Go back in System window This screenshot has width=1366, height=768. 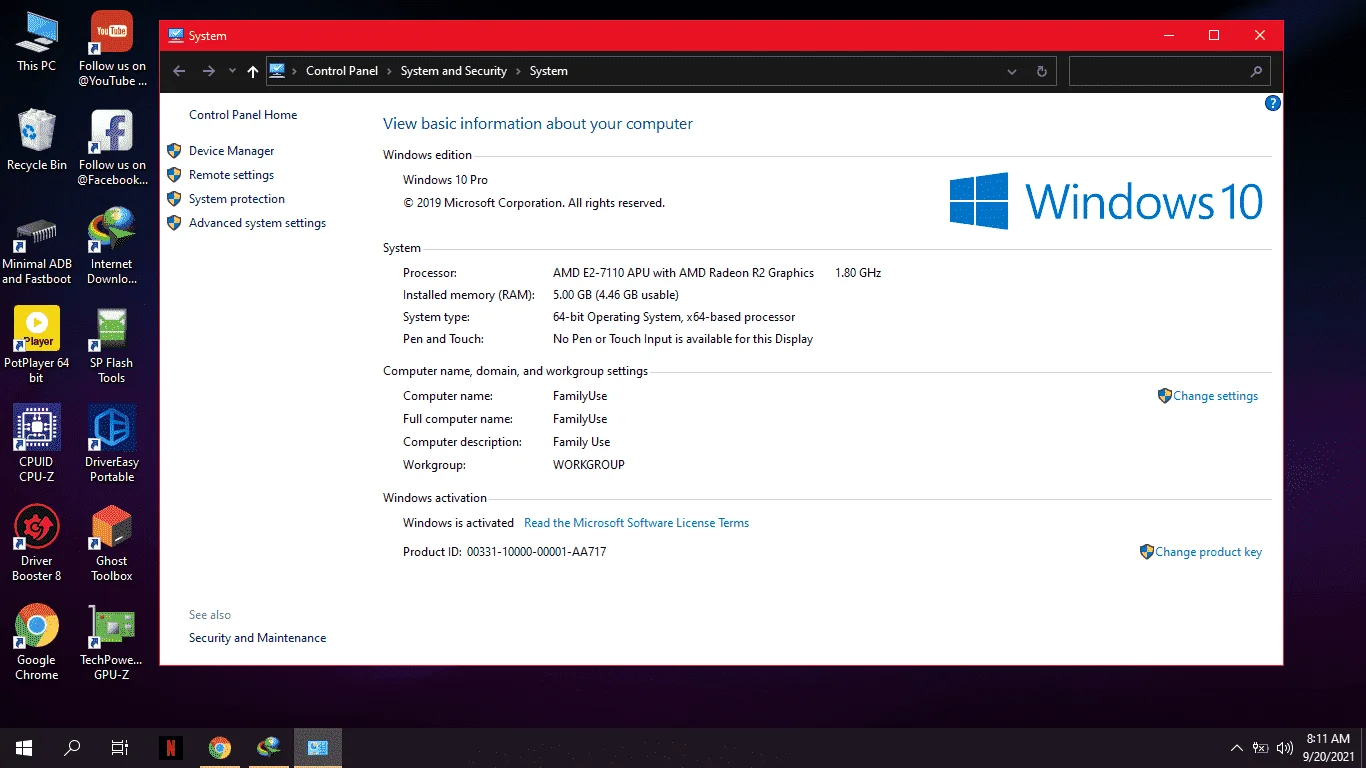[179, 71]
